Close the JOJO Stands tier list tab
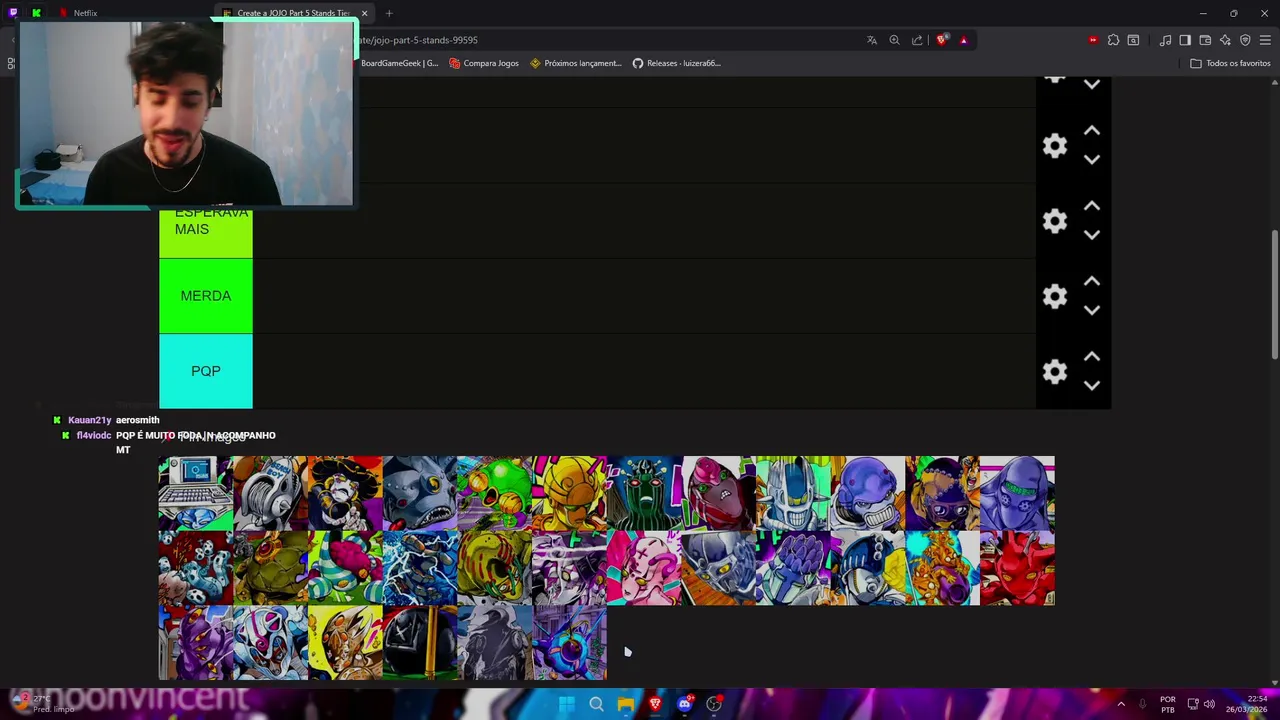The width and height of the screenshot is (1280, 720). coord(364,13)
